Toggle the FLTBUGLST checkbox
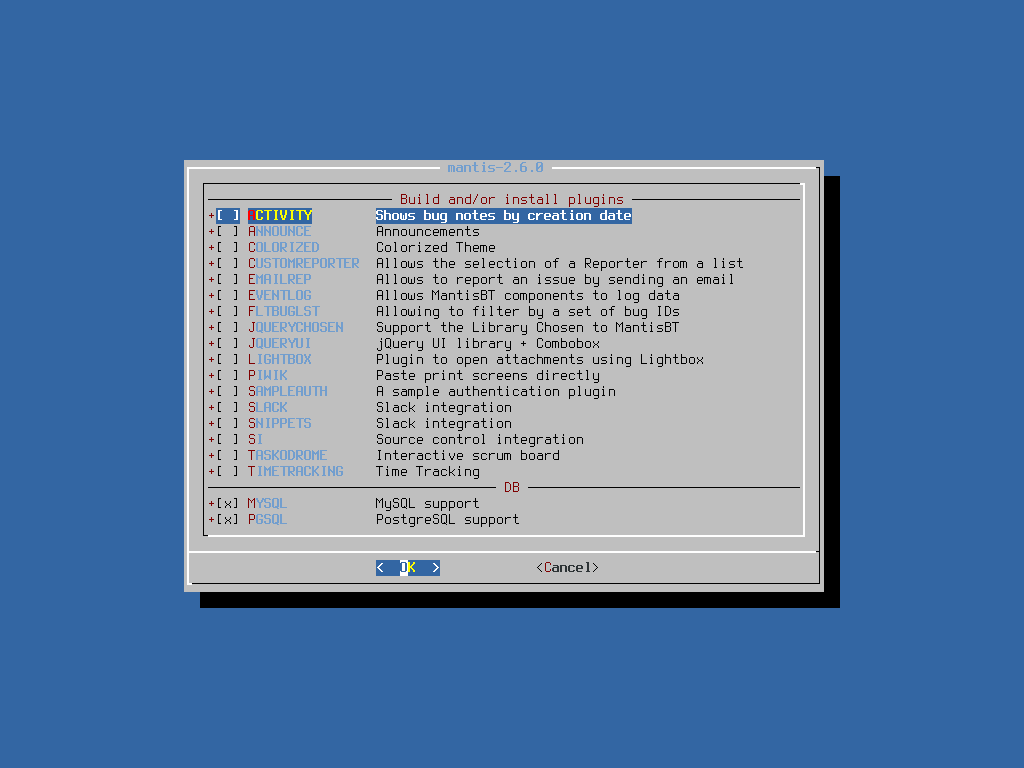Viewport: 1024px width, 768px height. click(x=228, y=312)
